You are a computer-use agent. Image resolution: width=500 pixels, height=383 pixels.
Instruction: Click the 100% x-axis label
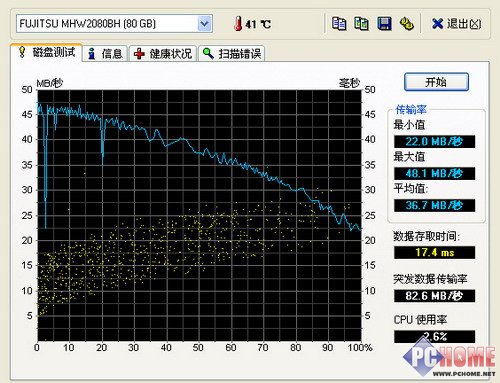coord(360,348)
